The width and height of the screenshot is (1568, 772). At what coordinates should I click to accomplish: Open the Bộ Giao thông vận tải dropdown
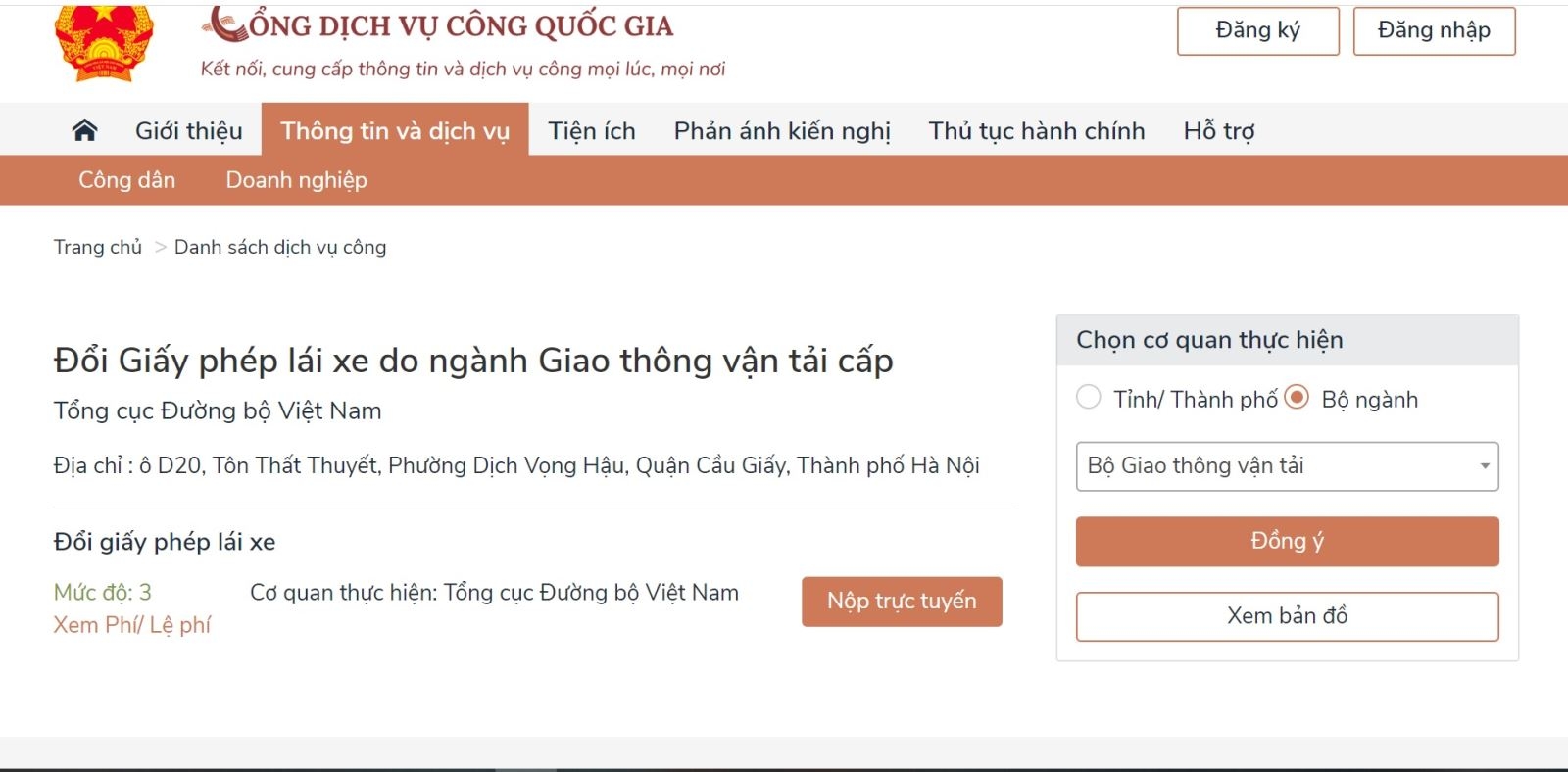1287,466
